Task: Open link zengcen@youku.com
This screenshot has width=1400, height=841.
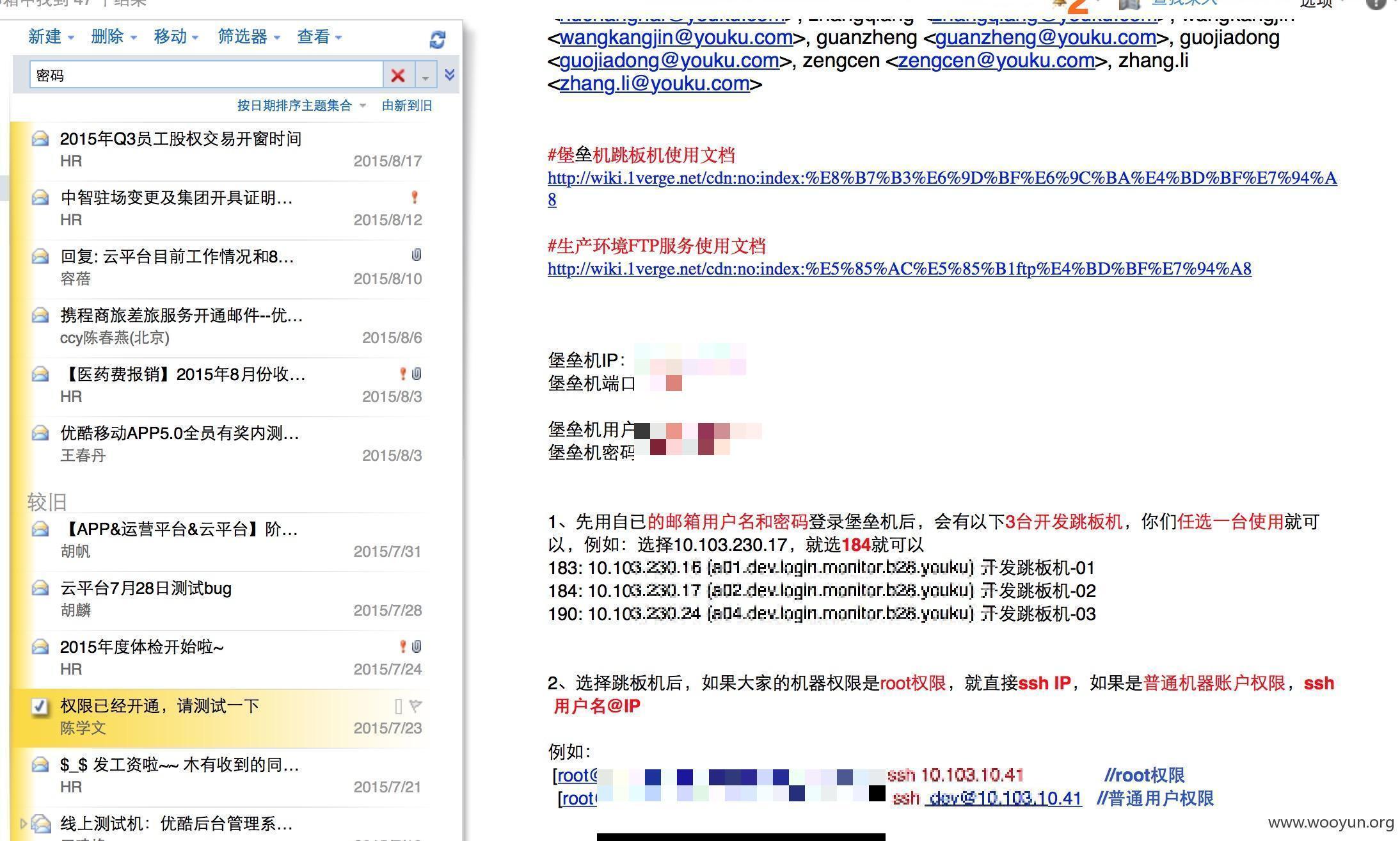Action: tap(996, 60)
